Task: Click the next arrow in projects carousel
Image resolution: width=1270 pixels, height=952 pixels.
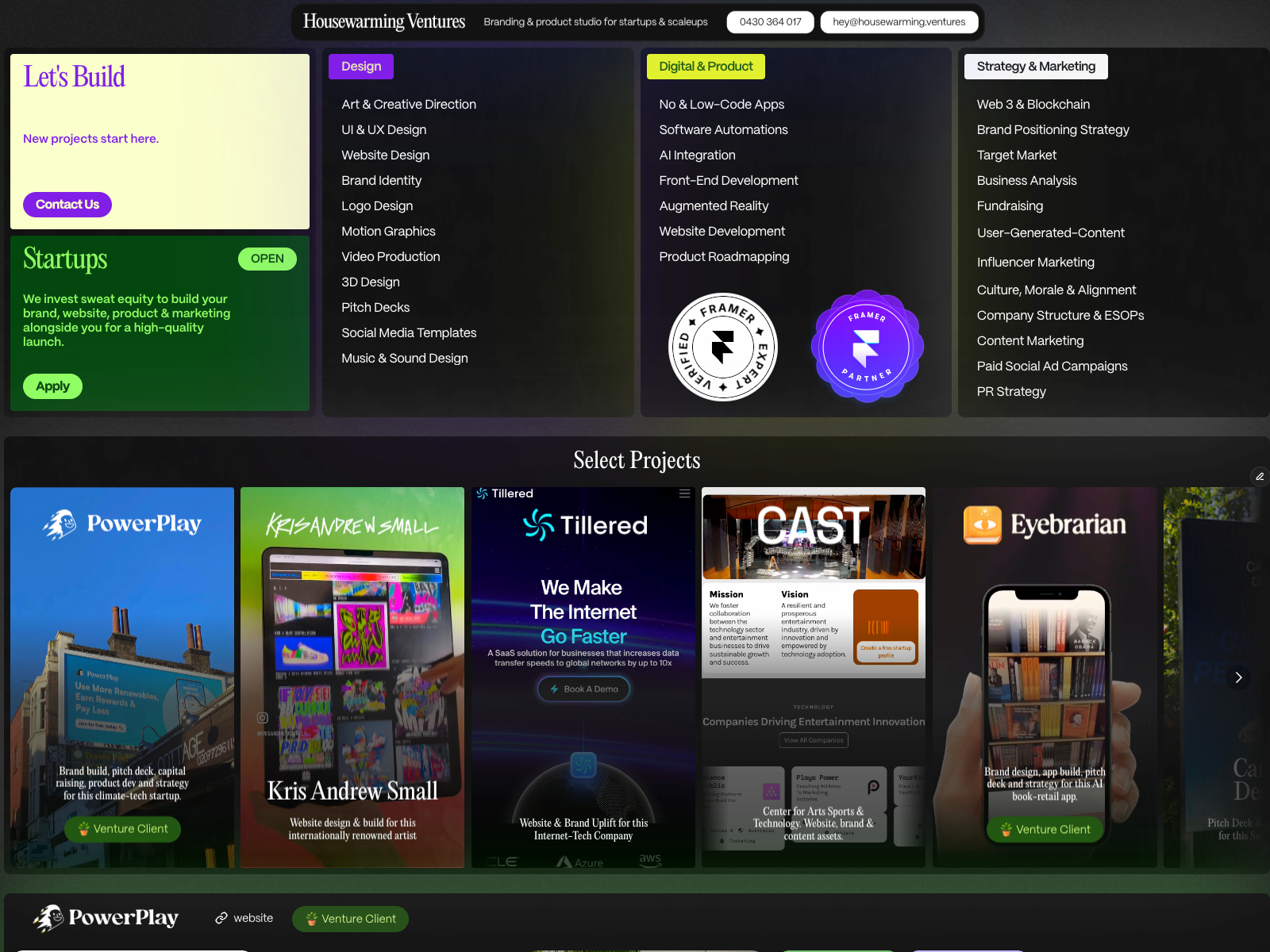Action: pyautogui.click(x=1238, y=678)
